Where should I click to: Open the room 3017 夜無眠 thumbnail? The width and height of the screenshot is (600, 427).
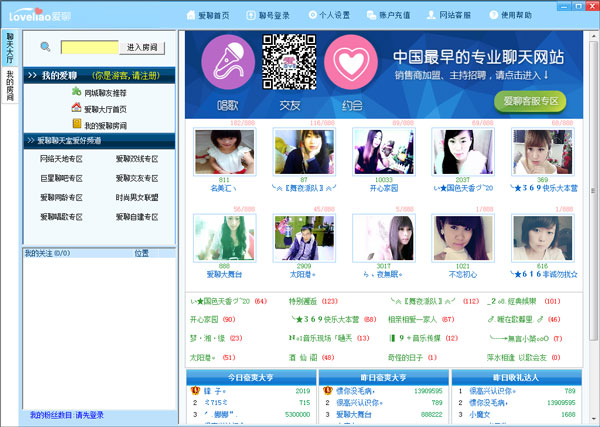(384, 238)
